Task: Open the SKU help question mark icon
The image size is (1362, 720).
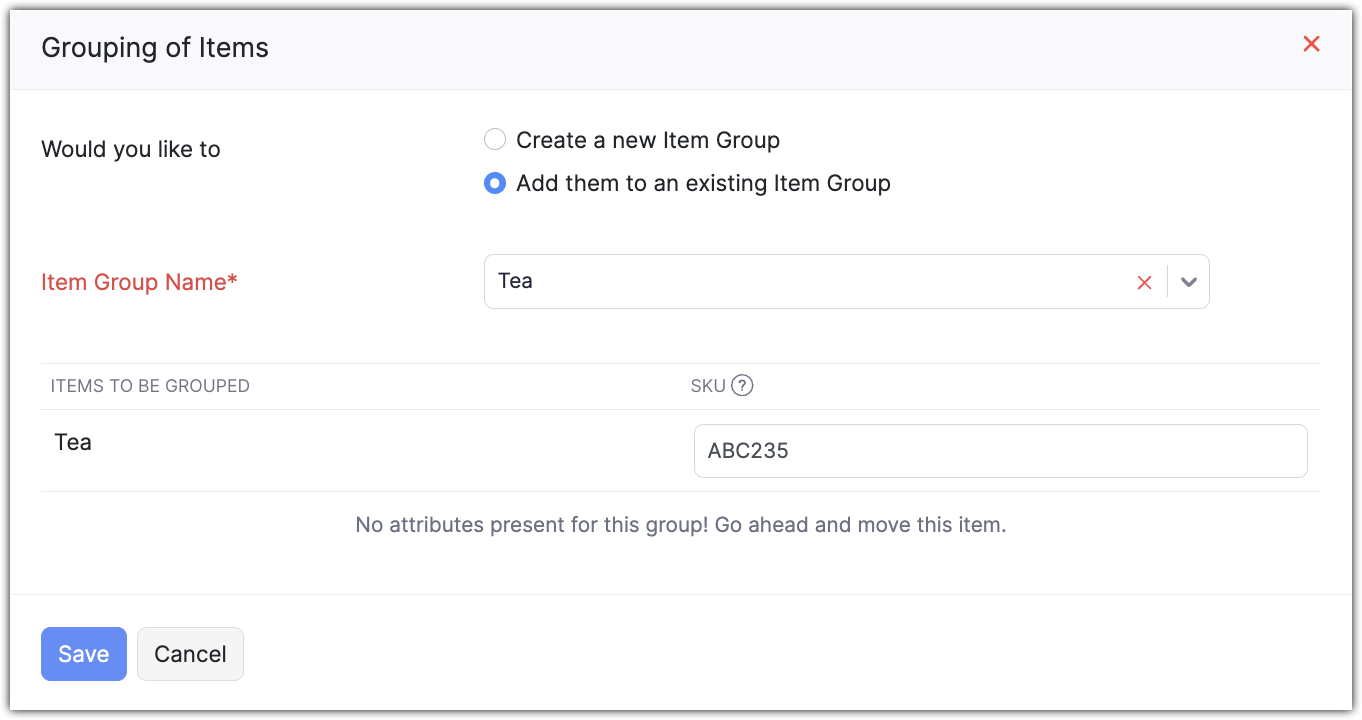Action: (742, 386)
